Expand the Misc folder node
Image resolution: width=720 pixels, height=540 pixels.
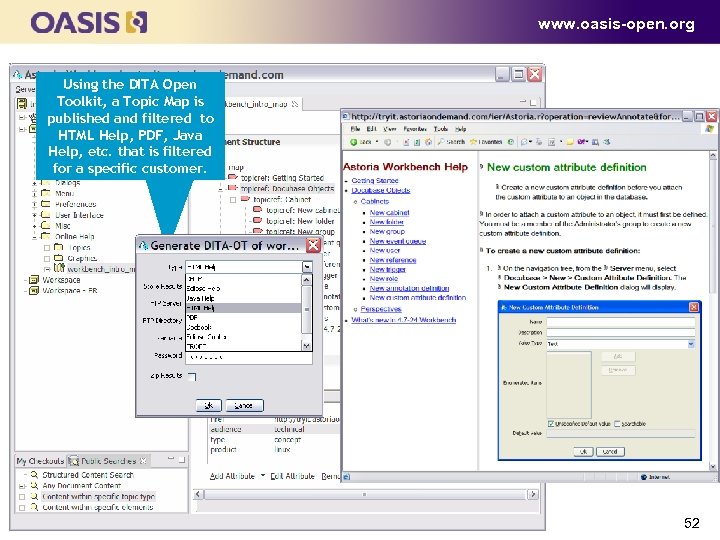(34, 226)
